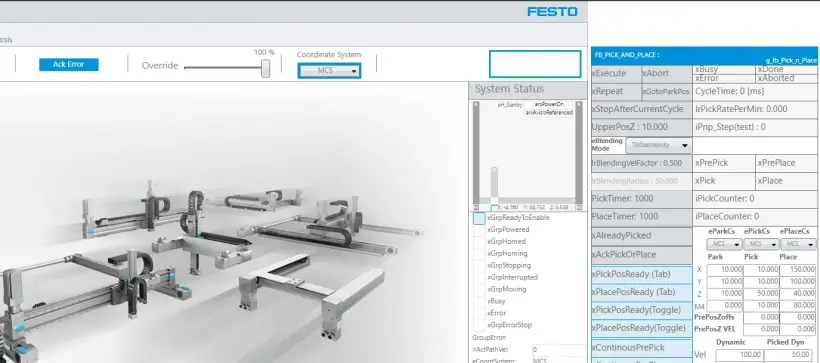
Task: Click the xDone status cell
Action: 787,70
